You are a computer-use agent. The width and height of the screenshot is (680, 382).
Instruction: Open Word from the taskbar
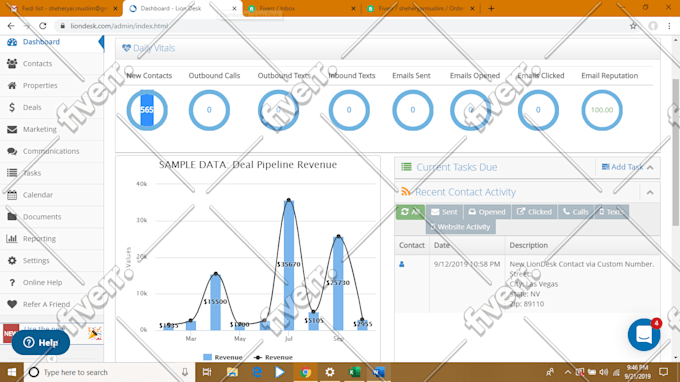pyautogui.click(x=379, y=372)
